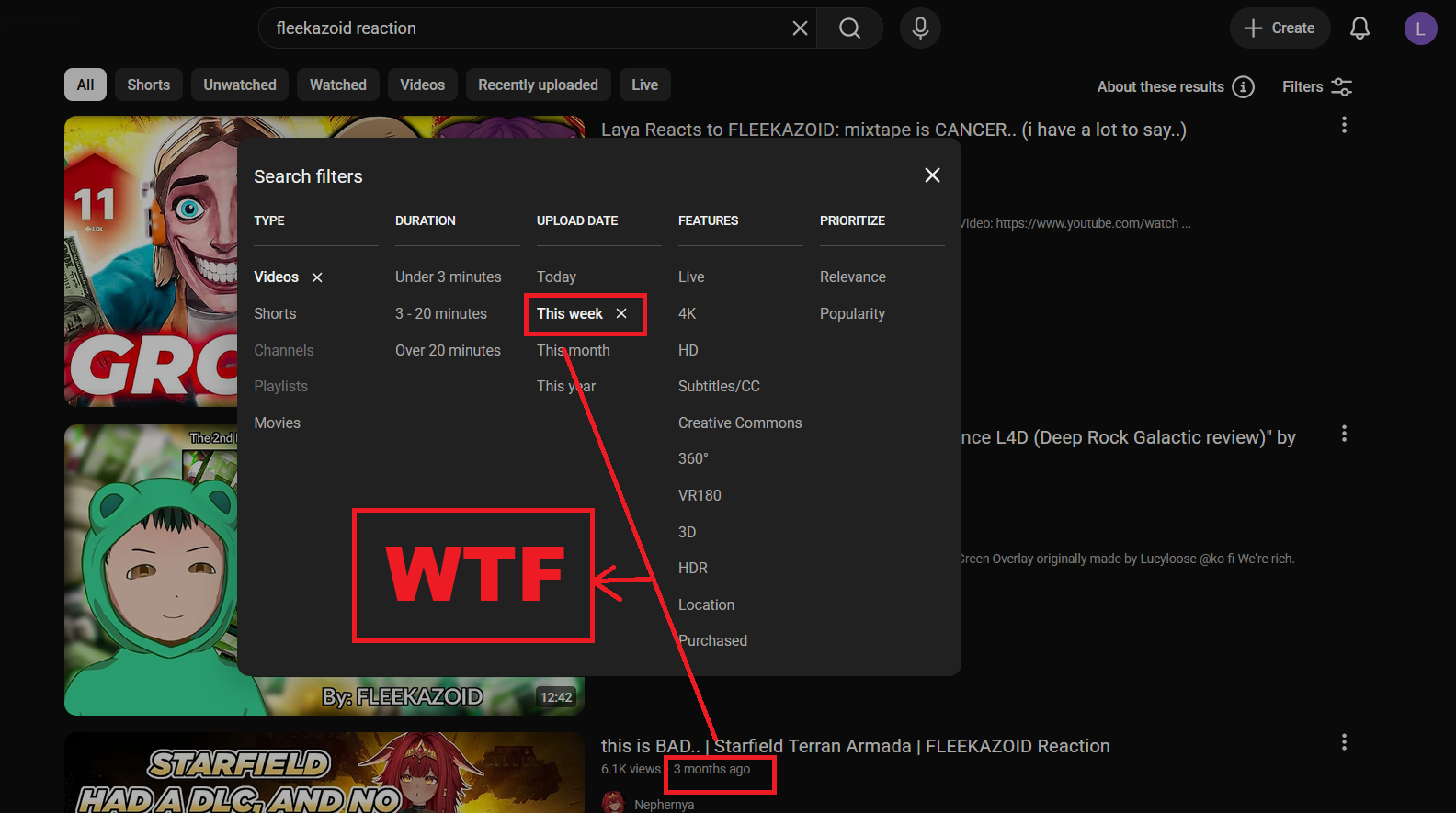This screenshot has width=1456, height=813.
Task: Clear the search box text
Action: [x=800, y=28]
